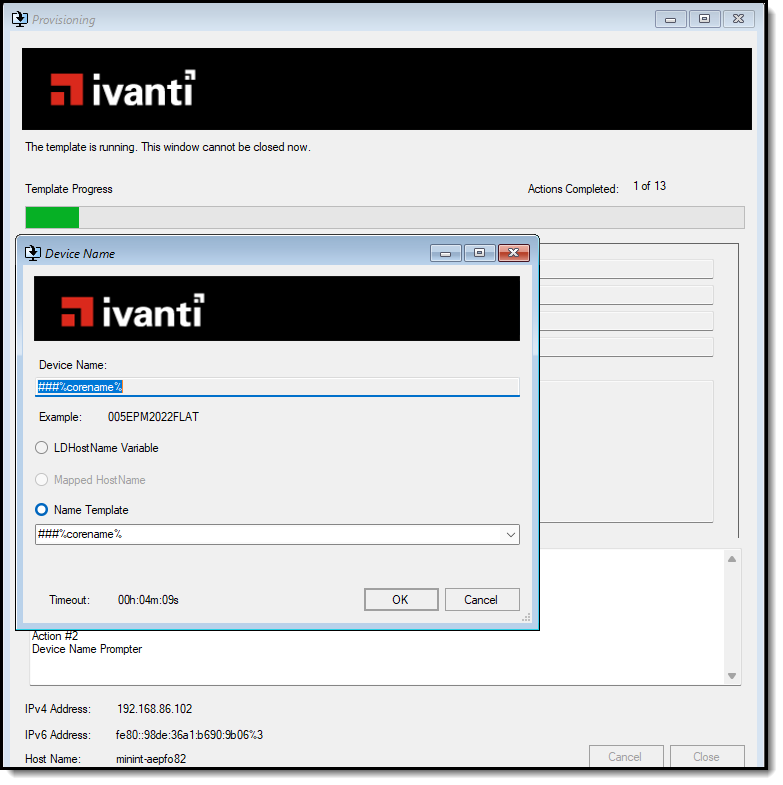783x785 pixels.
Task: Maximize the Device Name dialog
Action: [x=479, y=253]
